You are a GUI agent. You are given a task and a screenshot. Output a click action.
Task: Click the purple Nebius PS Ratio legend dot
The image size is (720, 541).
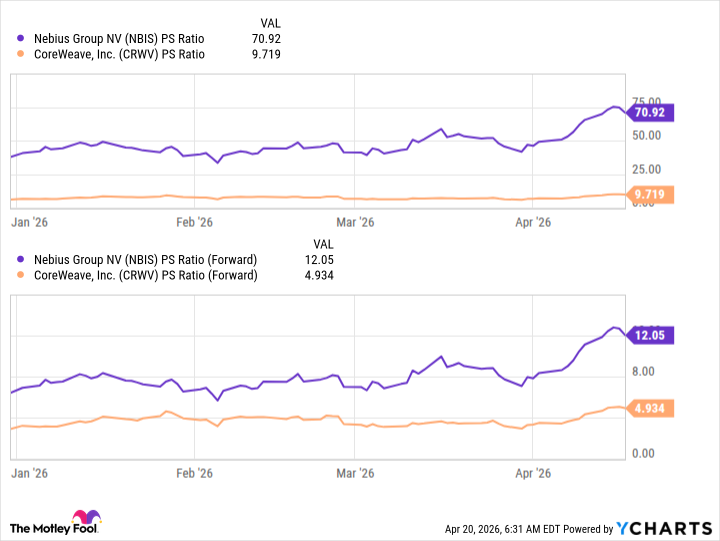tap(20, 38)
